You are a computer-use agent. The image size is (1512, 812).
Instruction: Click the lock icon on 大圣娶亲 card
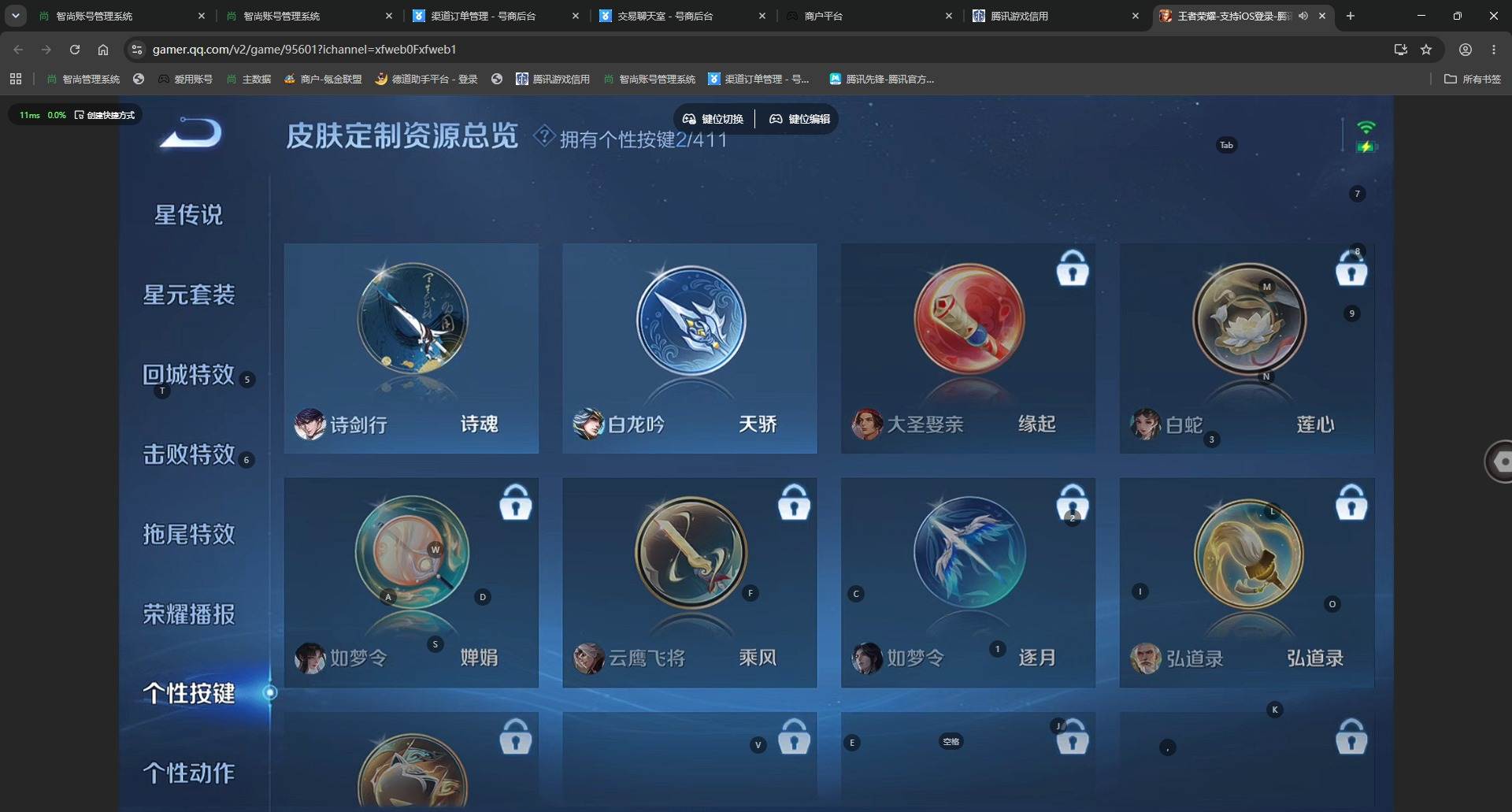[x=1073, y=268]
